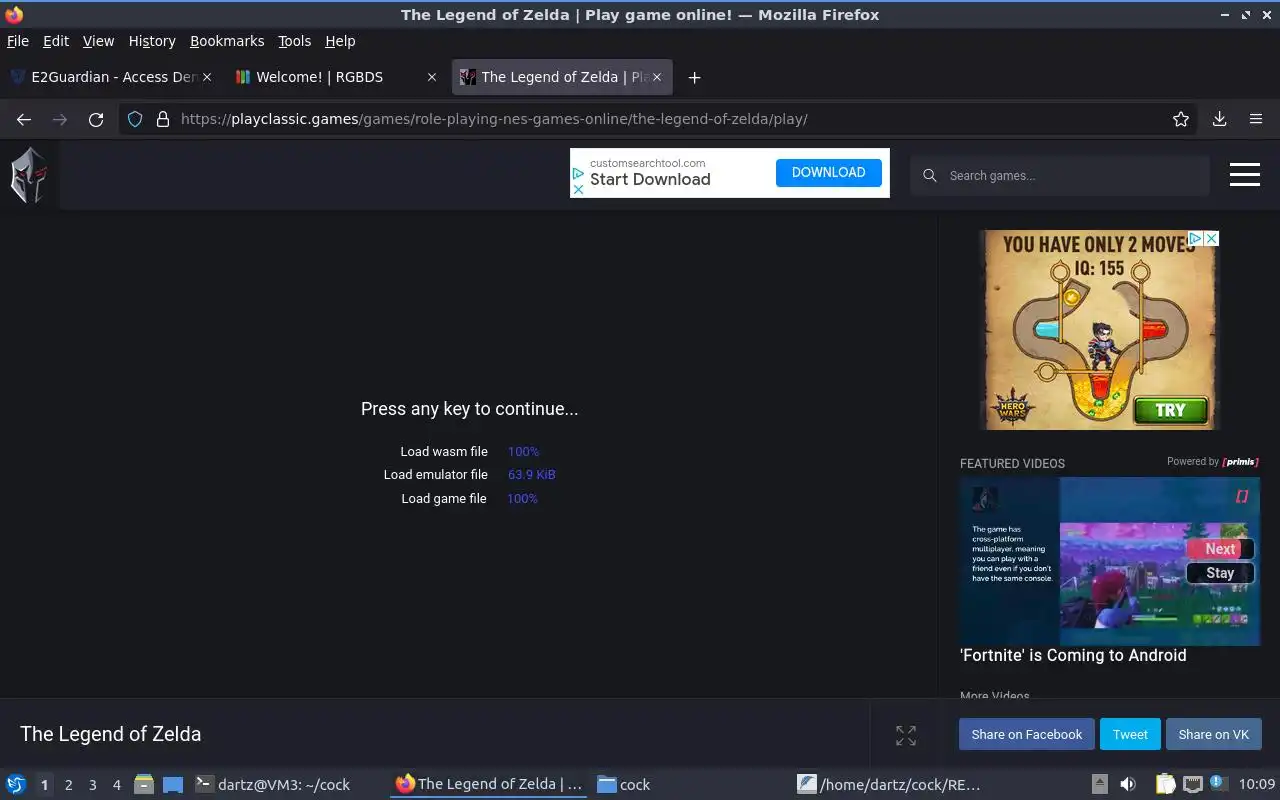Open the site's hamburger navigation menu
This screenshot has width=1280, height=800.
click(1244, 175)
